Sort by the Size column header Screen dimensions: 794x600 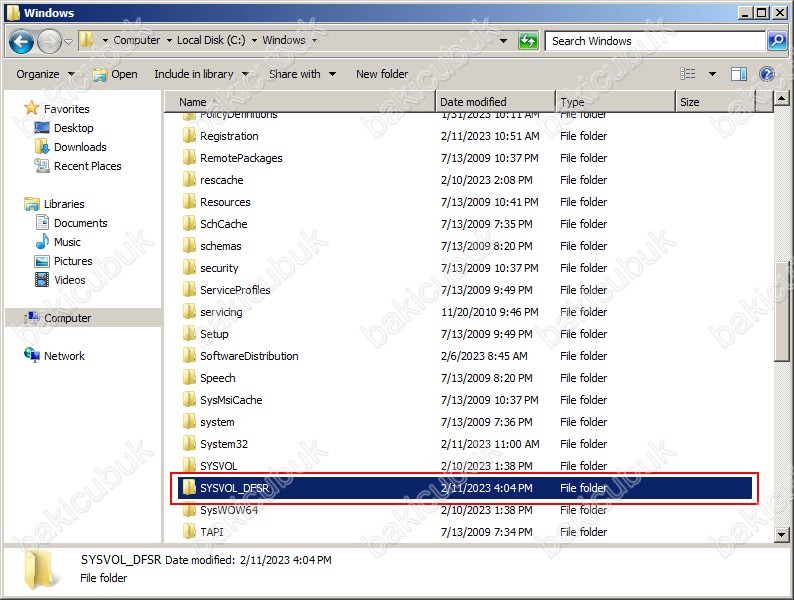[715, 102]
